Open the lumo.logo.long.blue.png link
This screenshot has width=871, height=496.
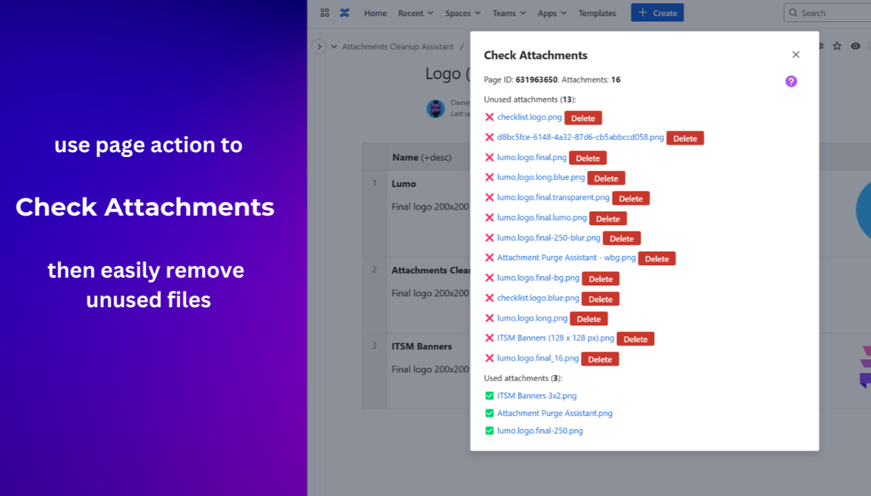point(540,177)
